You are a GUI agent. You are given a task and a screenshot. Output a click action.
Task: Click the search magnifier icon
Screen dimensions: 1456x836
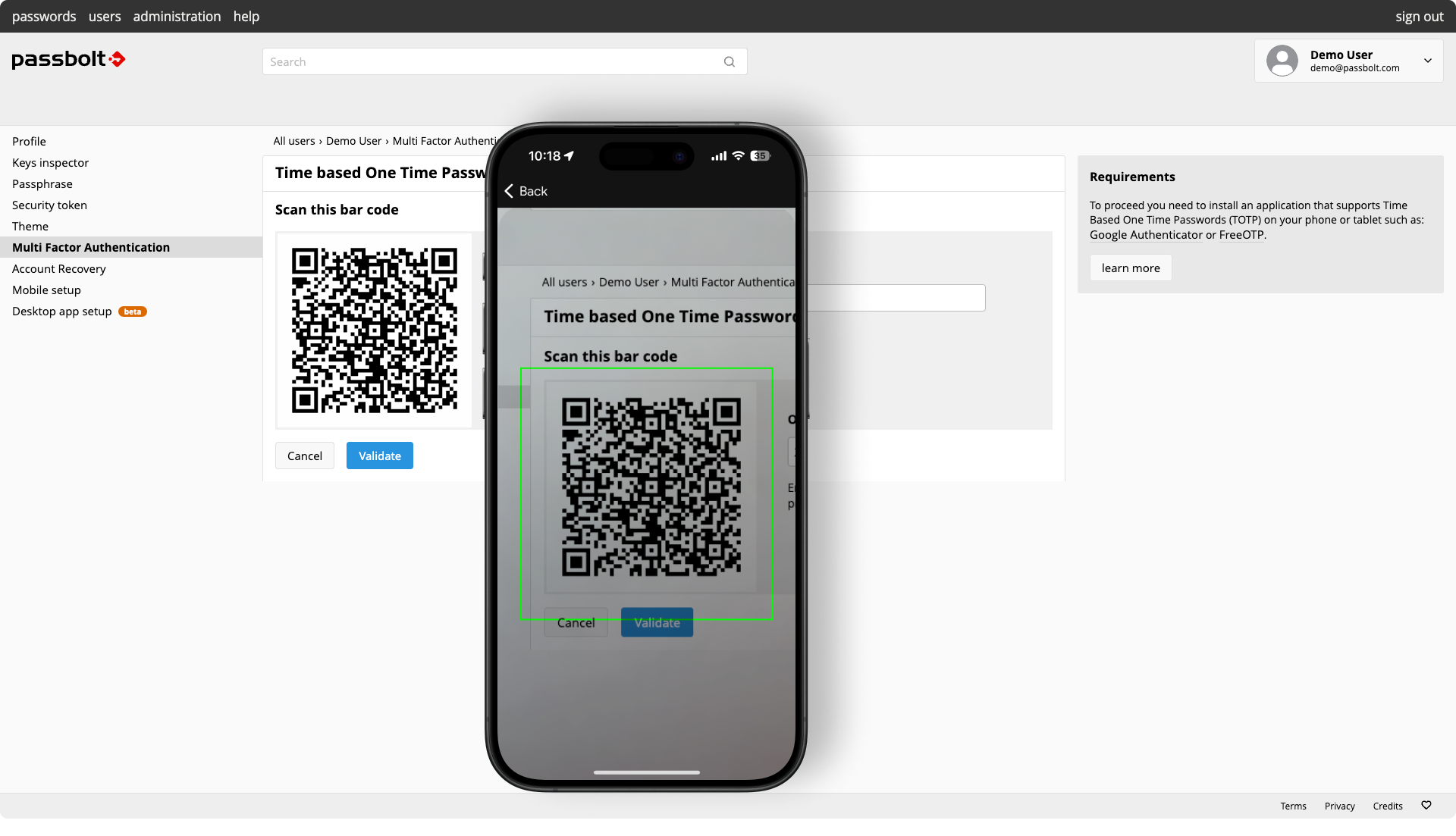point(729,61)
